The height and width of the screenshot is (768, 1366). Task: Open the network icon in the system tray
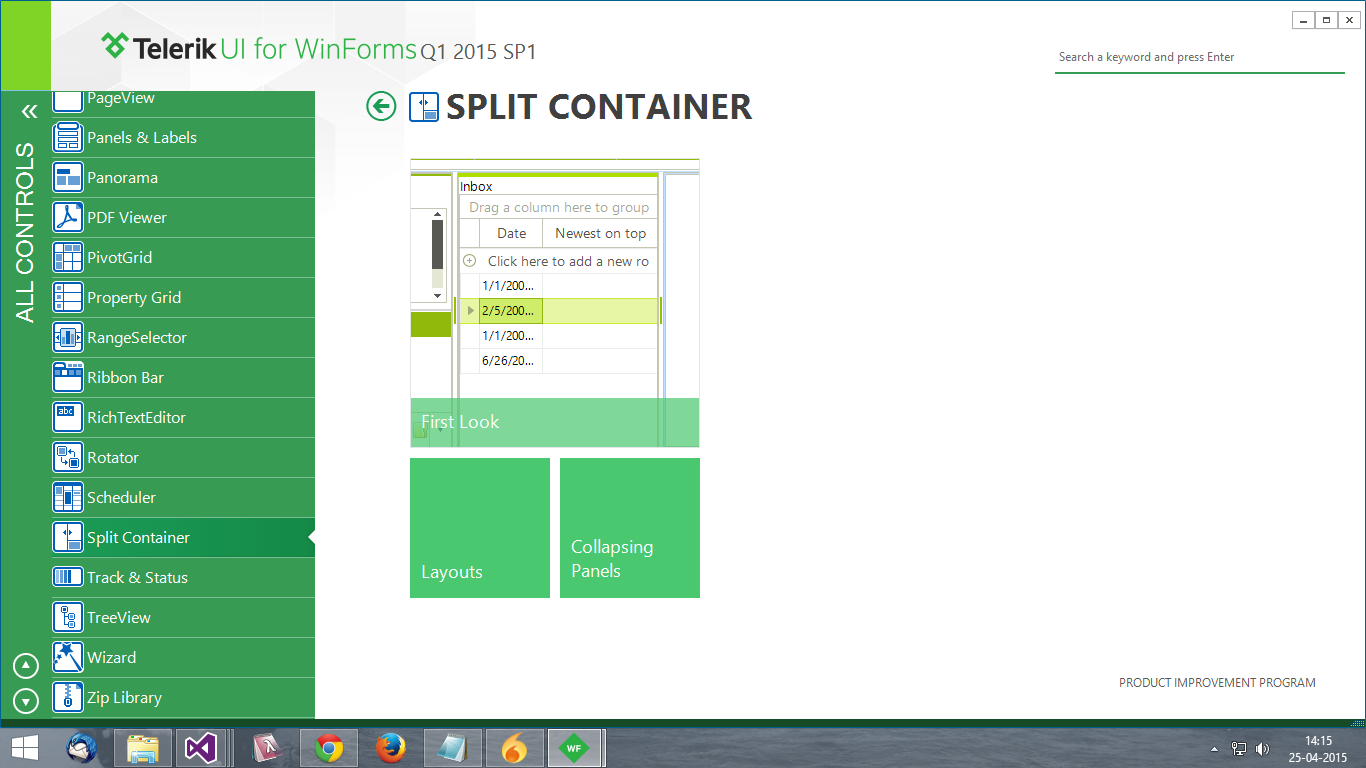point(1239,749)
